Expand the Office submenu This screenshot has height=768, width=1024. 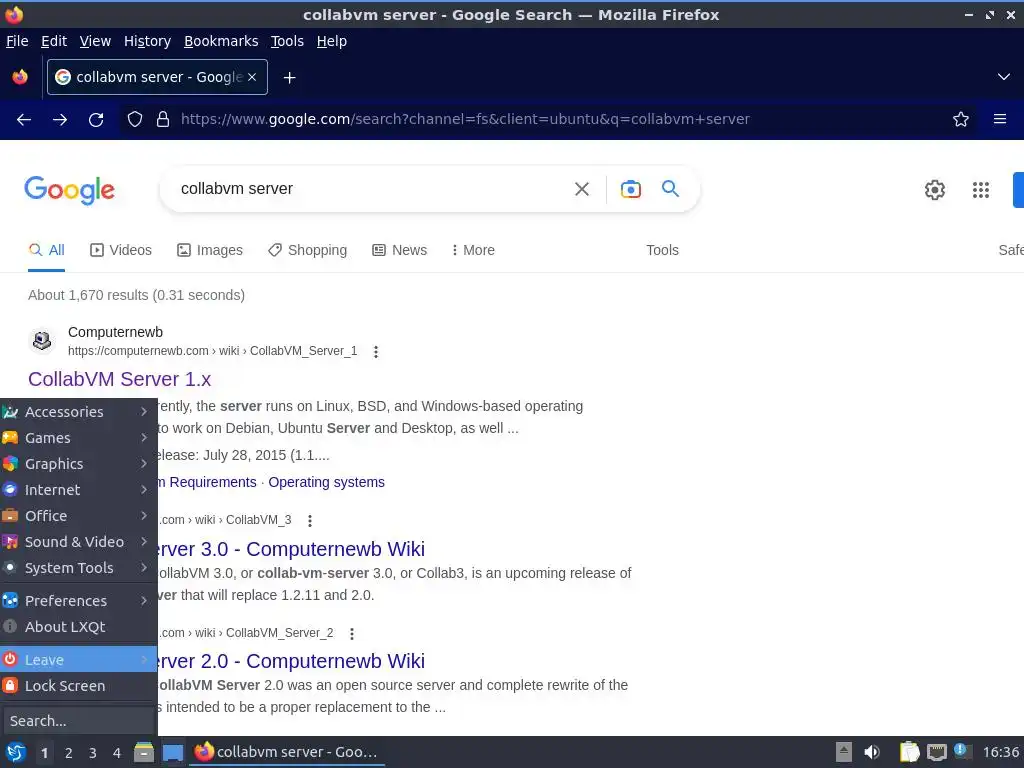[x=78, y=517]
